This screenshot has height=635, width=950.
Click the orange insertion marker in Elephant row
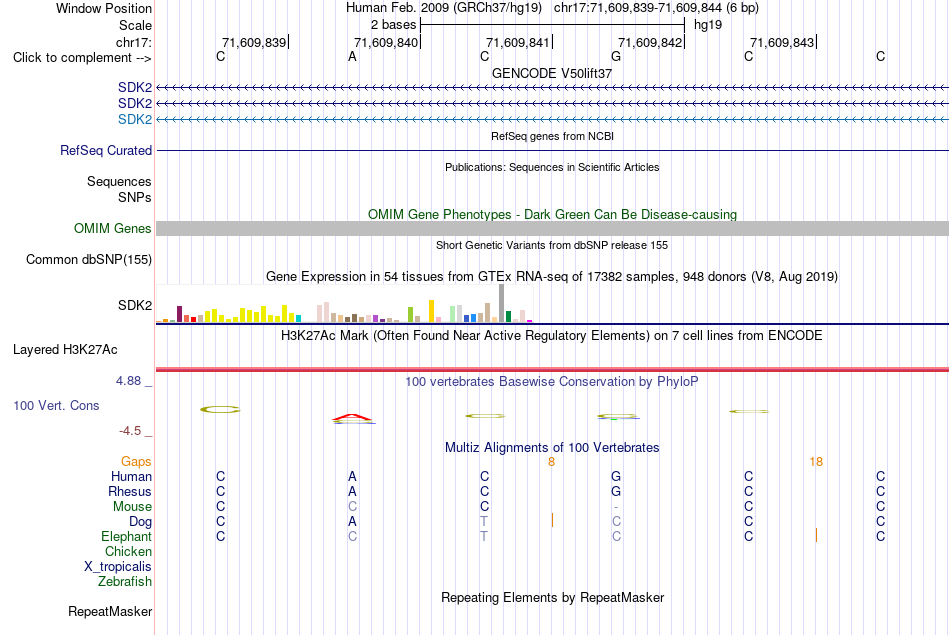click(816, 535)
